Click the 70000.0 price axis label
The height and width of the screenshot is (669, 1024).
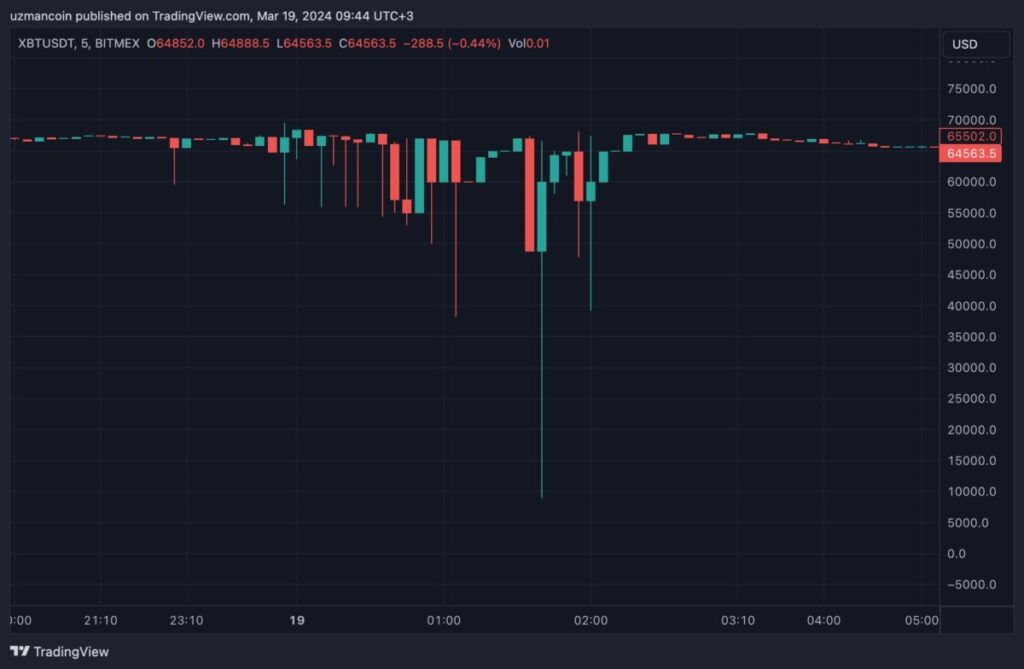(x=971, y=119)
